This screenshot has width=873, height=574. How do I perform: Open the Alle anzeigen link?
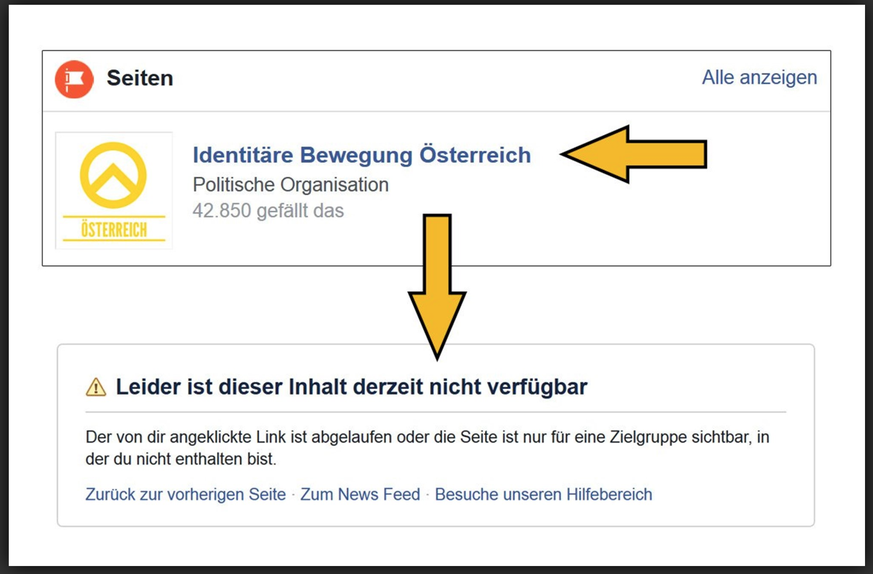coord(759,78)
